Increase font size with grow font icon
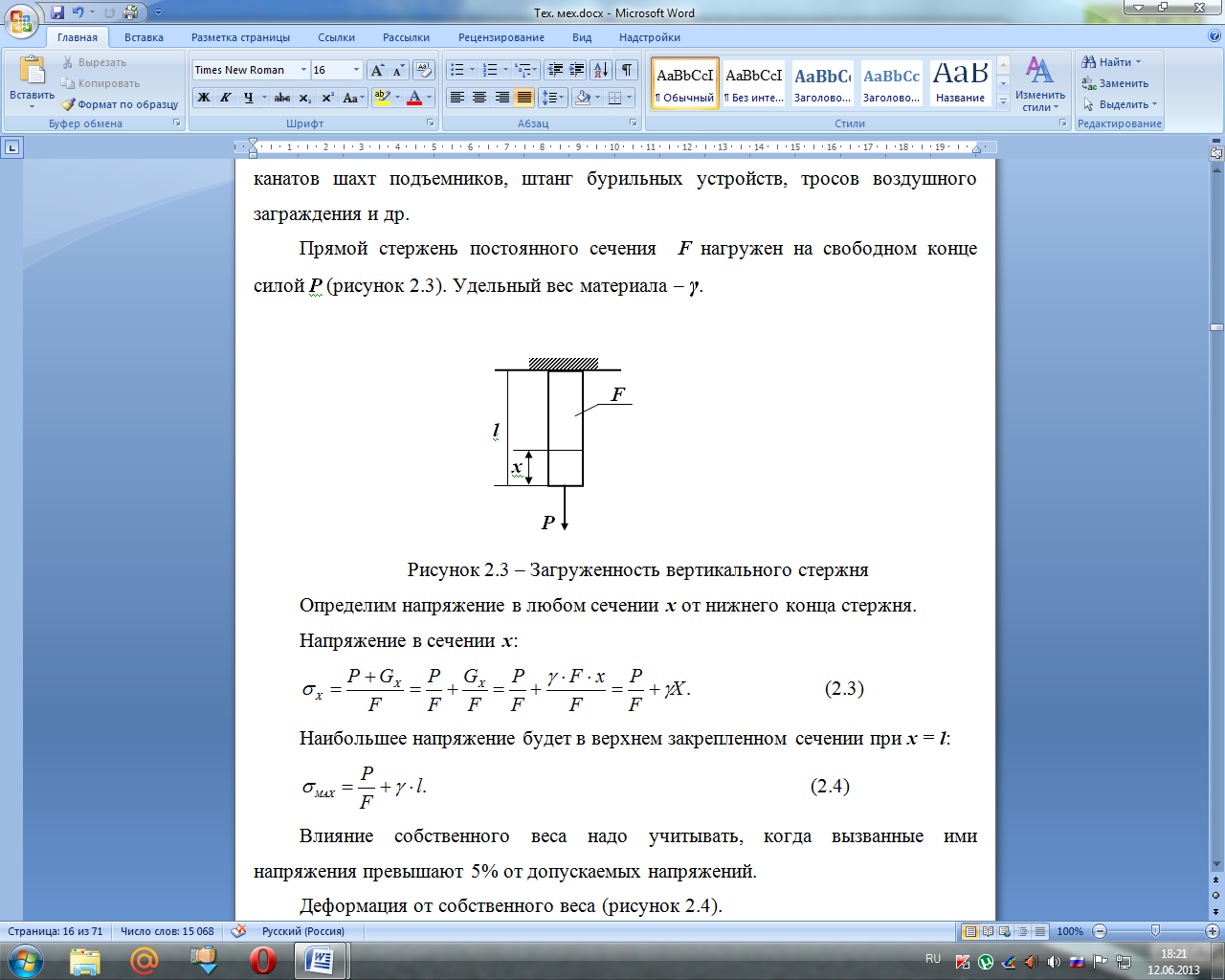1225x980 pixels. (x=378, y=70)
